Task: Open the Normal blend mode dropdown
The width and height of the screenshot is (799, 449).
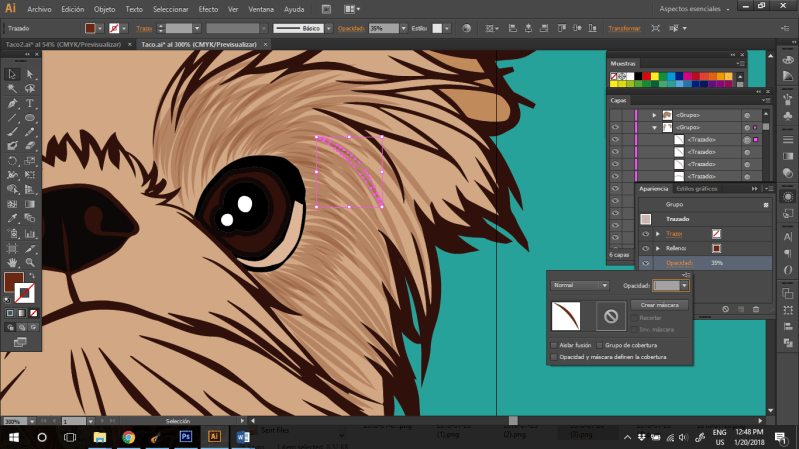Action: [x=580, y=285]
